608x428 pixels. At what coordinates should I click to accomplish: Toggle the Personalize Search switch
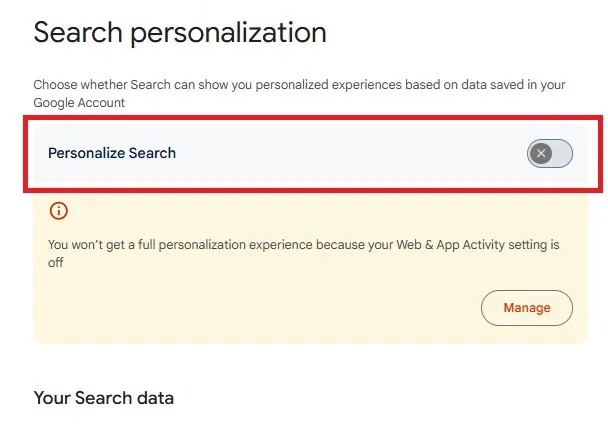coord(549,153)
